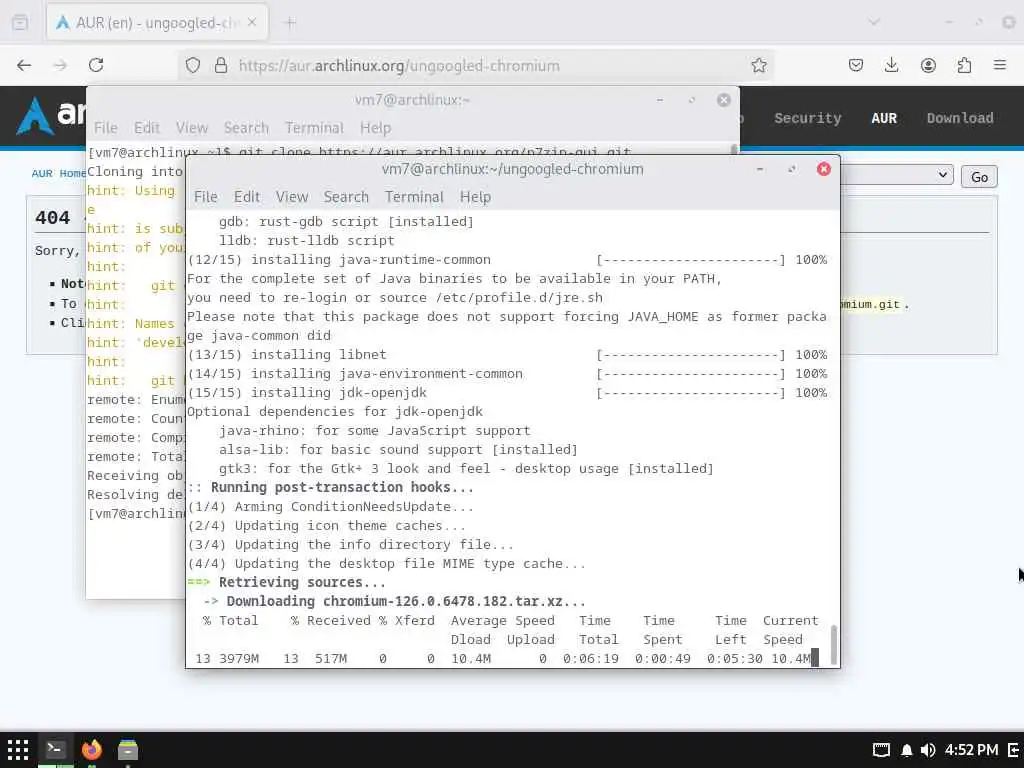1024x768 pixels.
Task: Open the applications grid launcher
Action: (x=18, y=750)
